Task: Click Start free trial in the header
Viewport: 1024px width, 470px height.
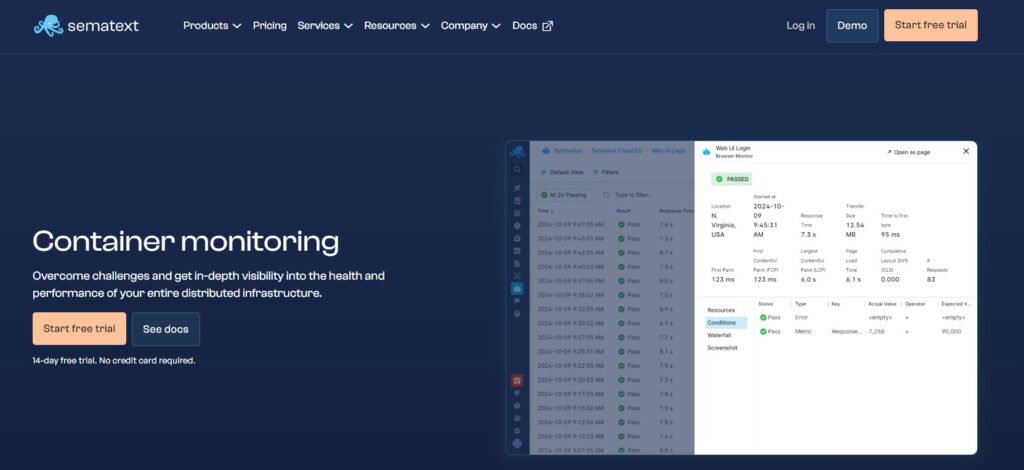Action: pos(931,25)
